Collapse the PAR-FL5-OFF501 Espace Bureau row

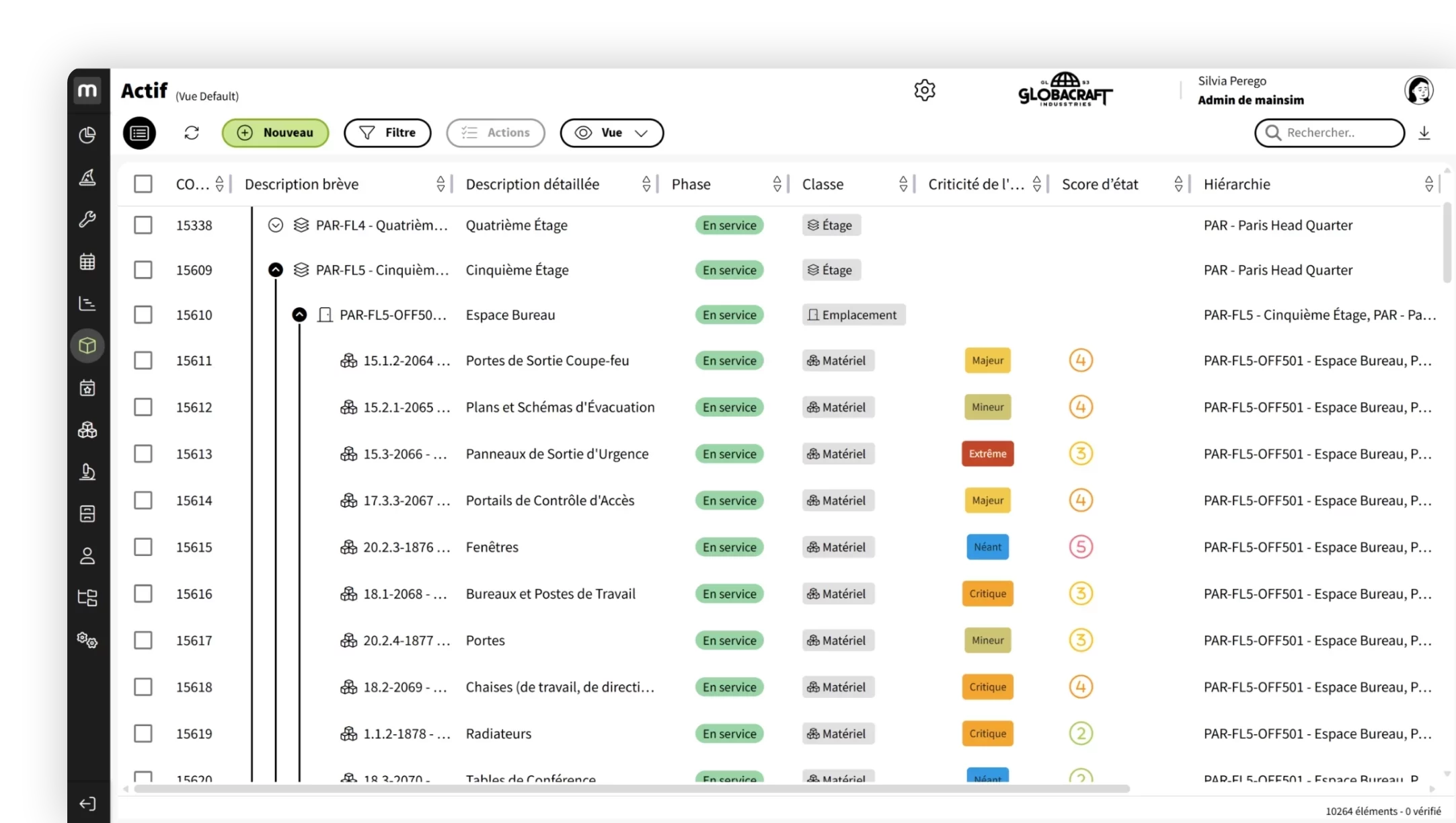pos(299,315)
